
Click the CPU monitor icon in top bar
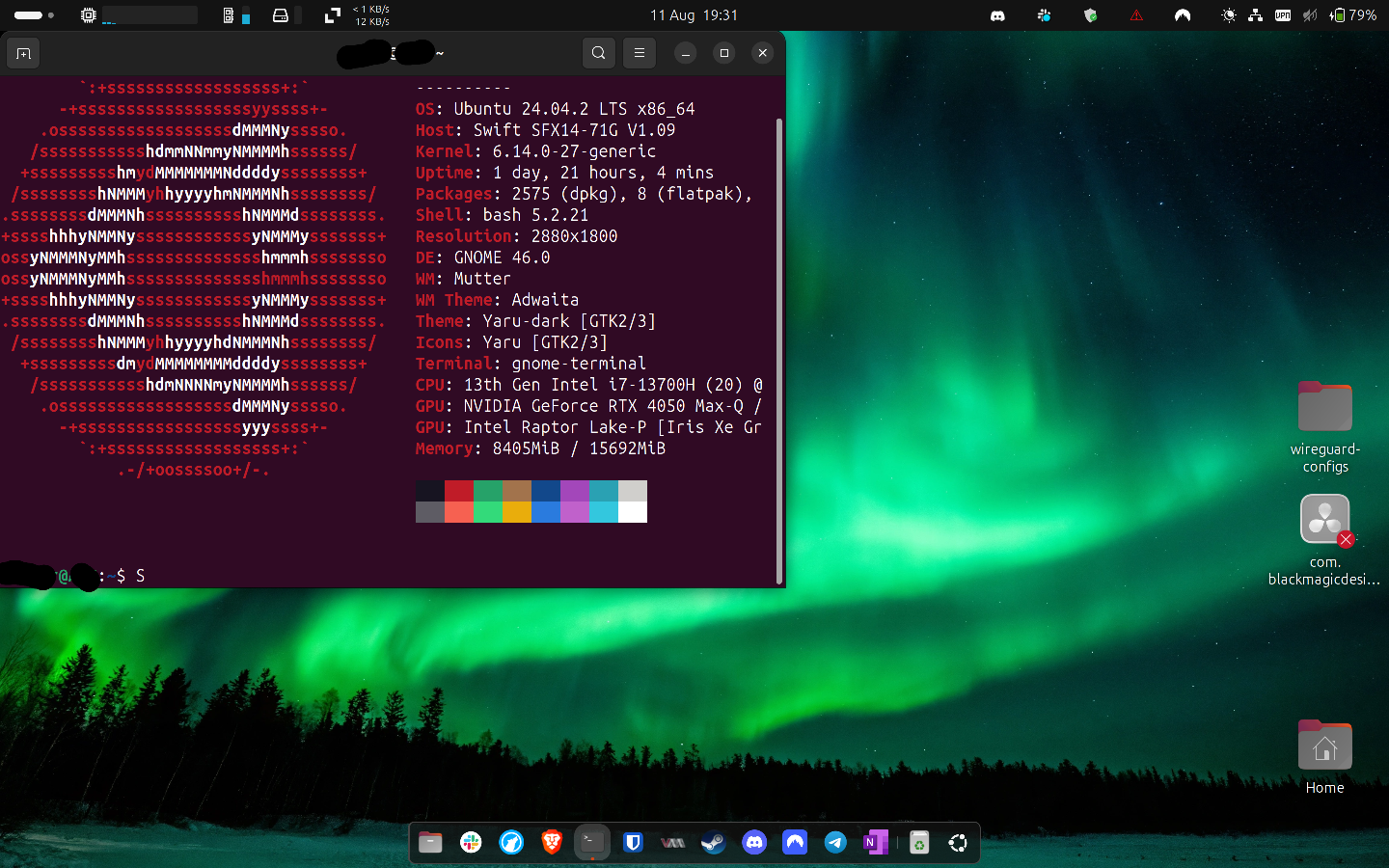pos(89,15)
